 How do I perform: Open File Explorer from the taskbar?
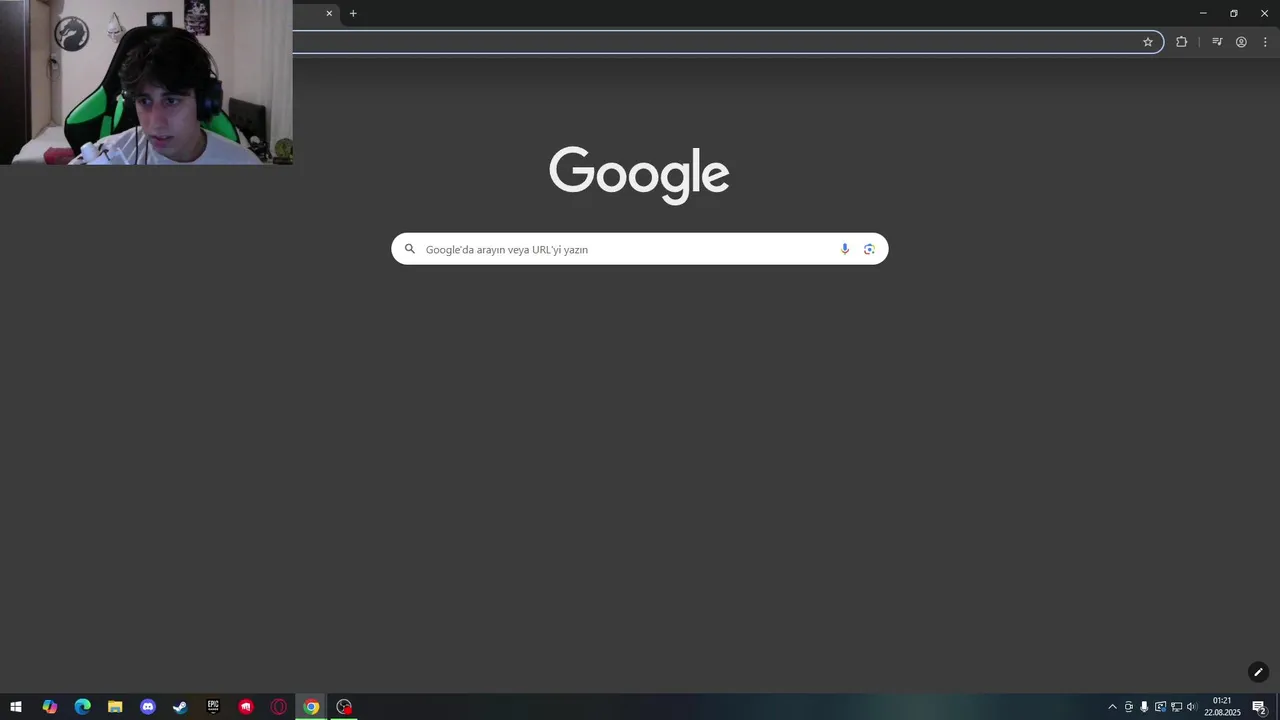[x=115, y=707]
